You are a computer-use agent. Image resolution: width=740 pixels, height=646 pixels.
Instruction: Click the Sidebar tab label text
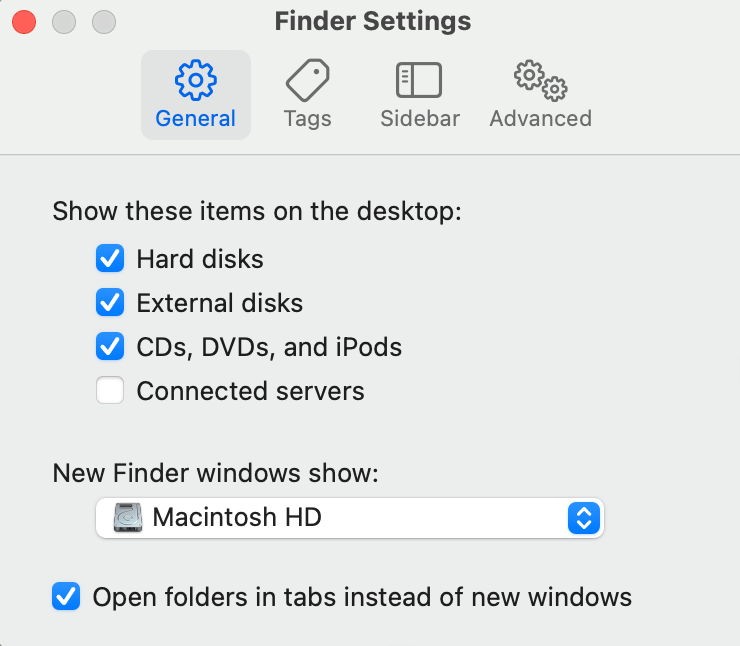coord(420,118)
